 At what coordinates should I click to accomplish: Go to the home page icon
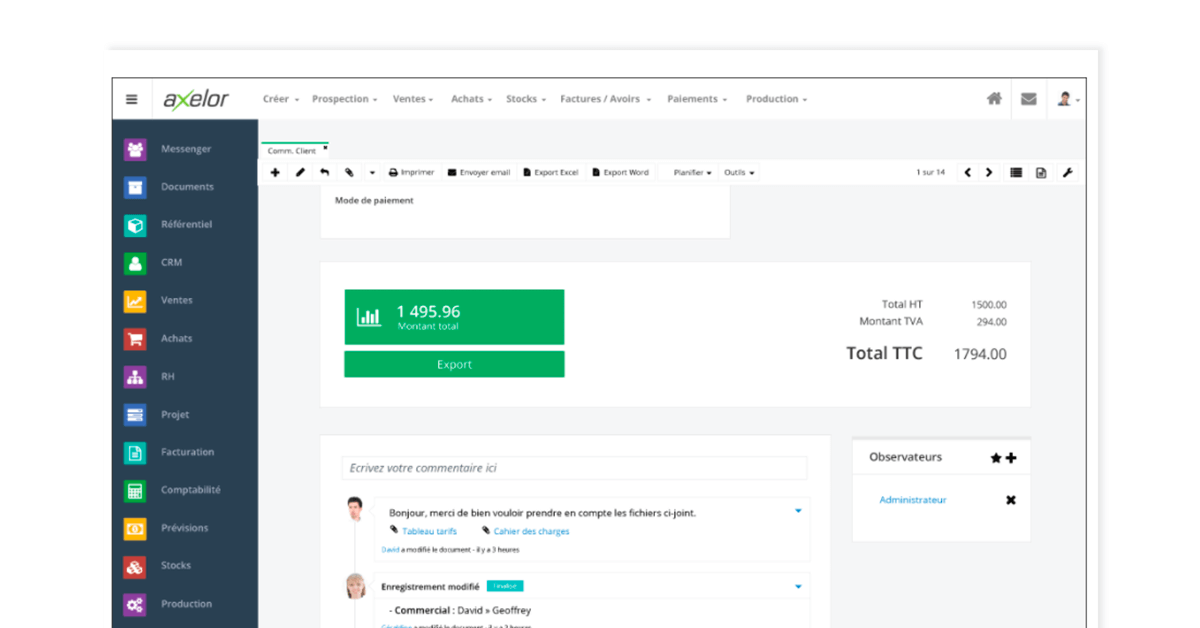point(994,99)
